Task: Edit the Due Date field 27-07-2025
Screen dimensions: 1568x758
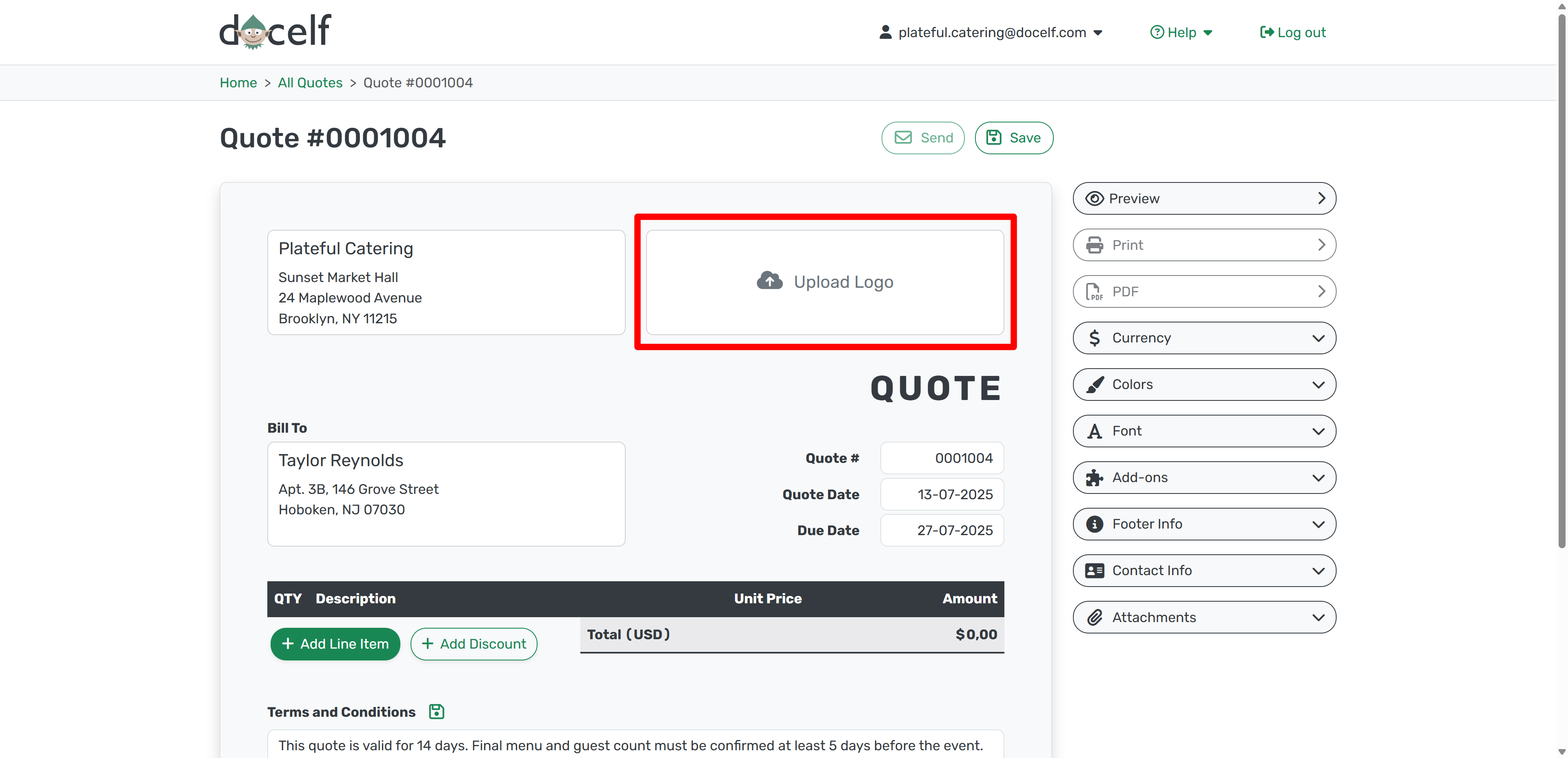Action: pos(942,530)
